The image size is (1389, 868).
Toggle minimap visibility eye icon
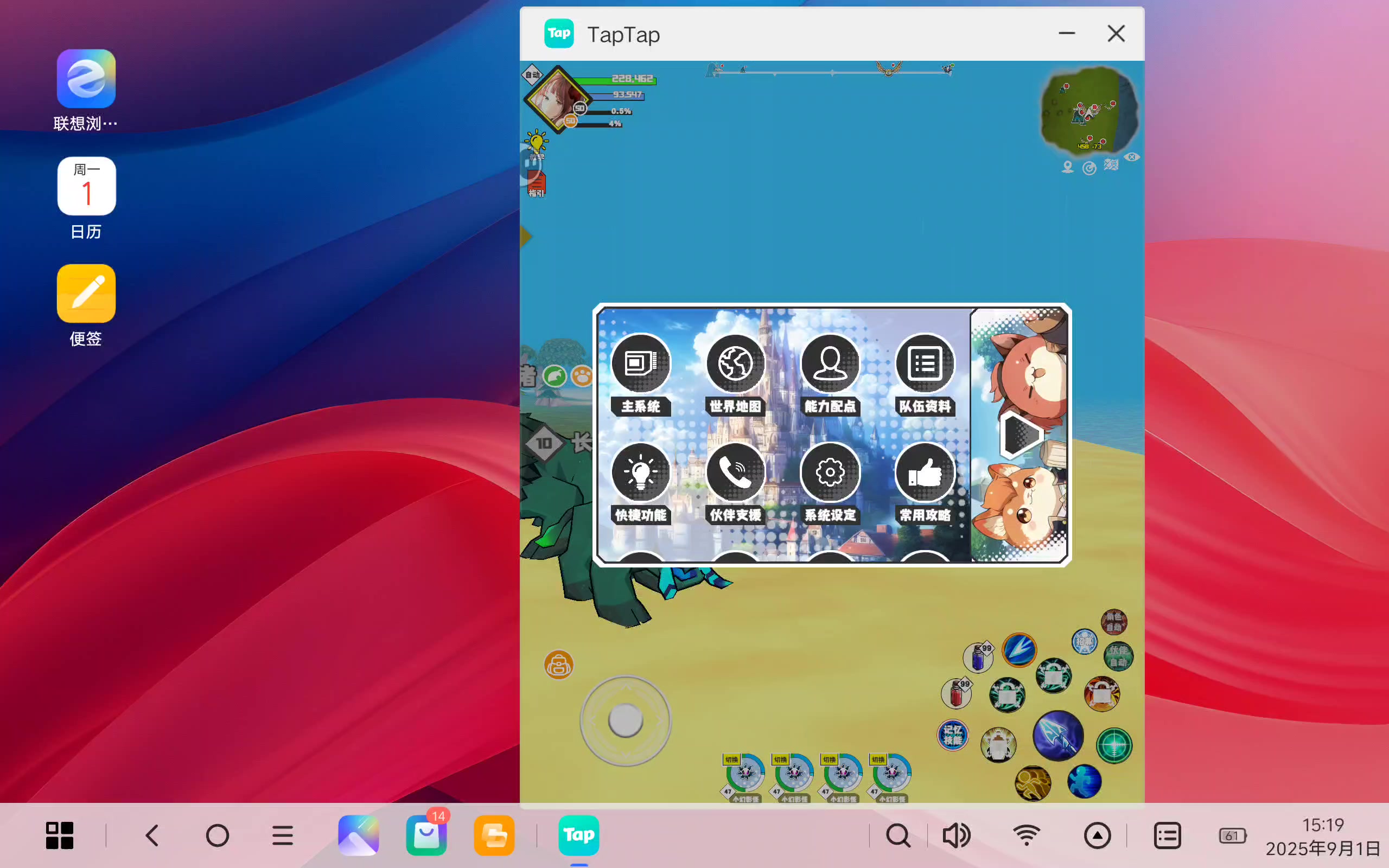click(1132, 157)
